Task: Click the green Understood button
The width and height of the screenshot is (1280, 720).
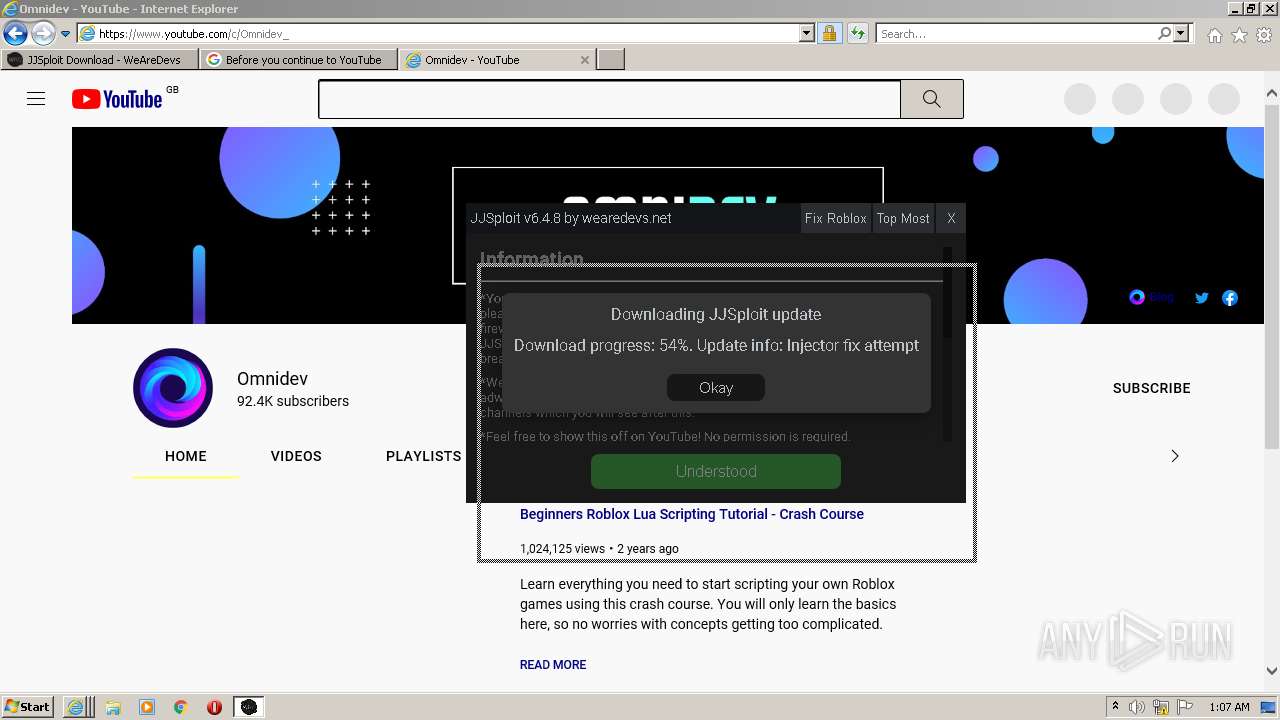Action: pos(716,471)
